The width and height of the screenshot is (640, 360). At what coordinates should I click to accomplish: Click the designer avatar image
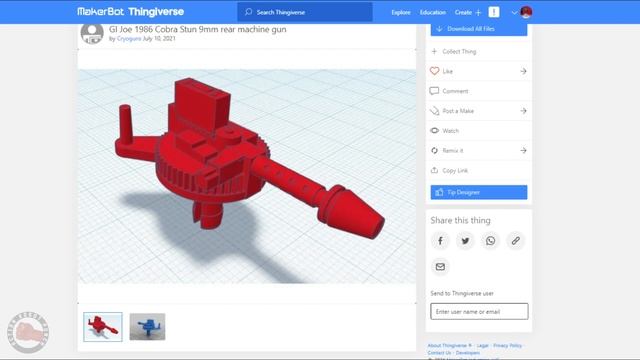tap(92, 33)
